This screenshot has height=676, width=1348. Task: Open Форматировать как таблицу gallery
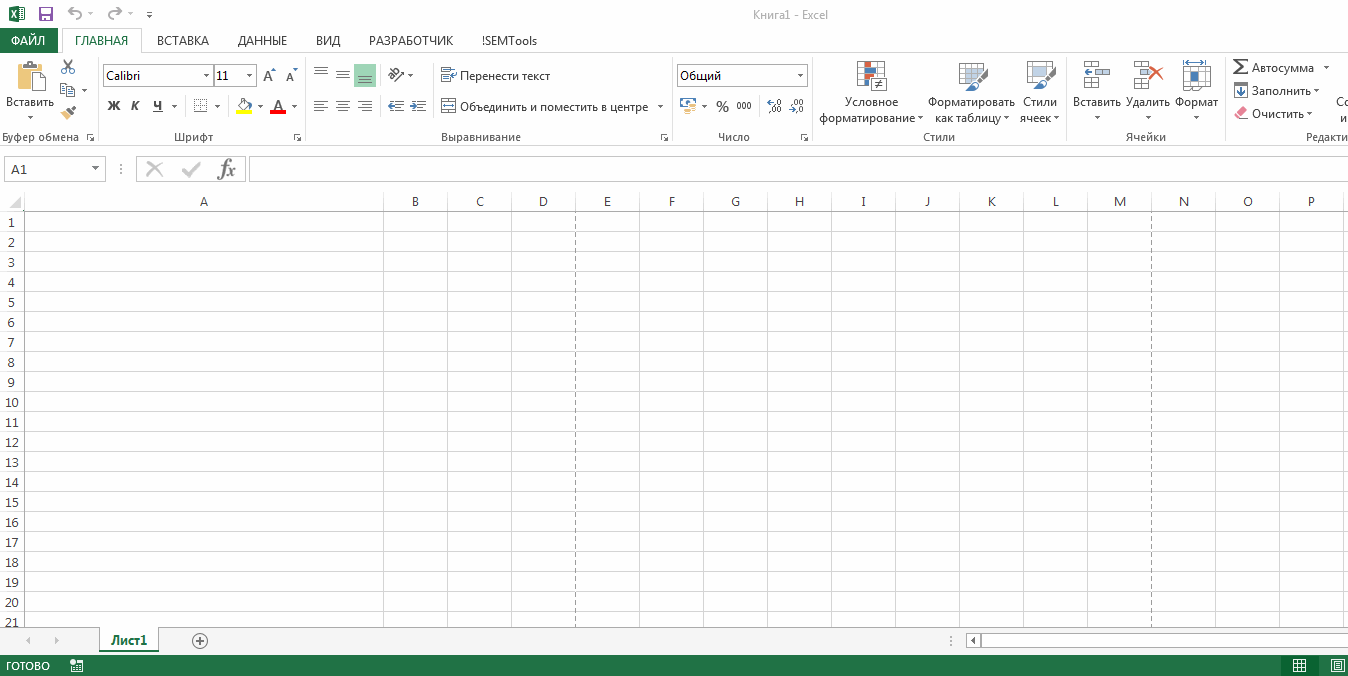971,92
